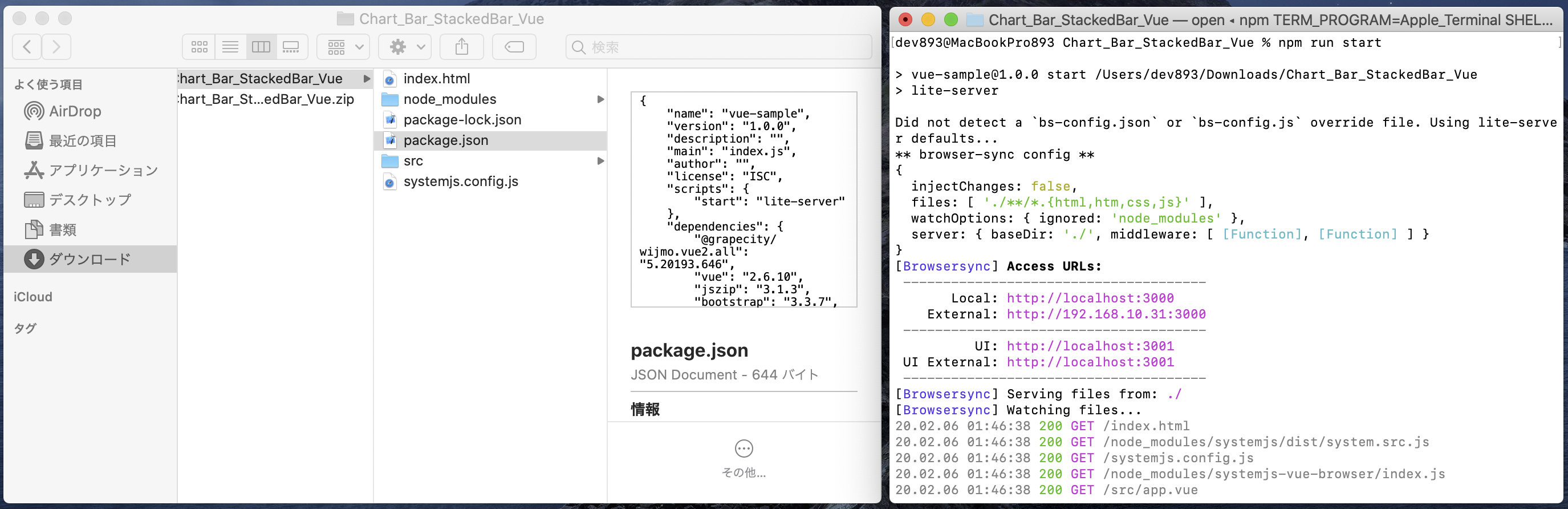The image size is (1568, 509).
Task: Open Local http://localhost:3000 URL in Terminal
Action: tap(1090, 298)
